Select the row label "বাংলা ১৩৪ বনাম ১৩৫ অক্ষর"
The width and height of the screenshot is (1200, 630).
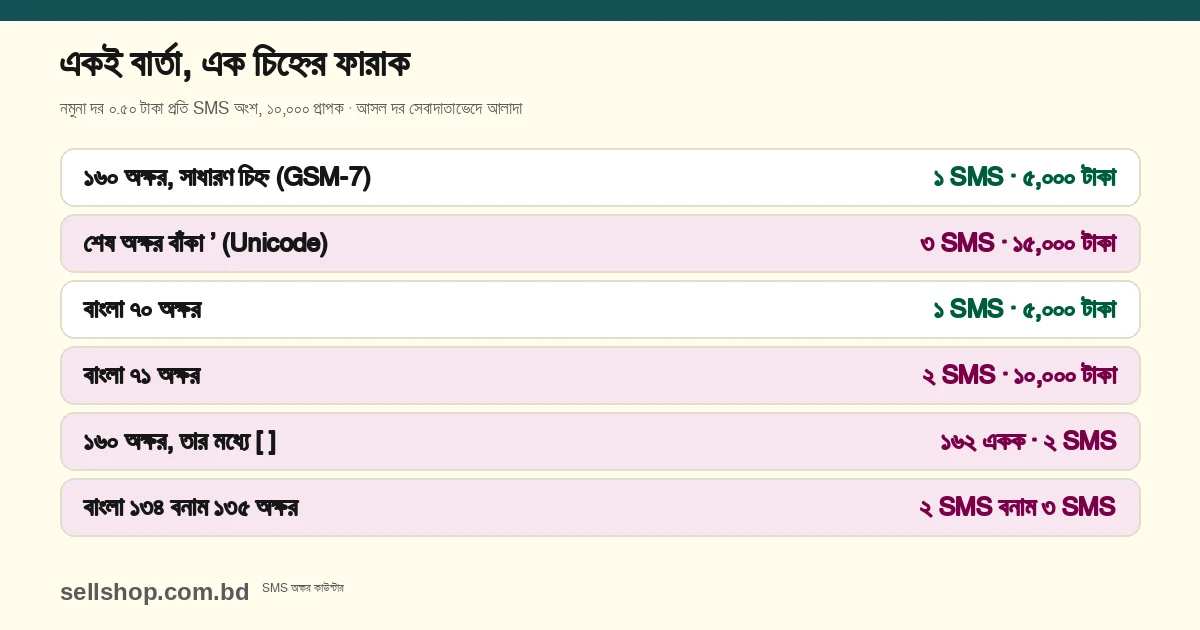(x=191, y=508)
